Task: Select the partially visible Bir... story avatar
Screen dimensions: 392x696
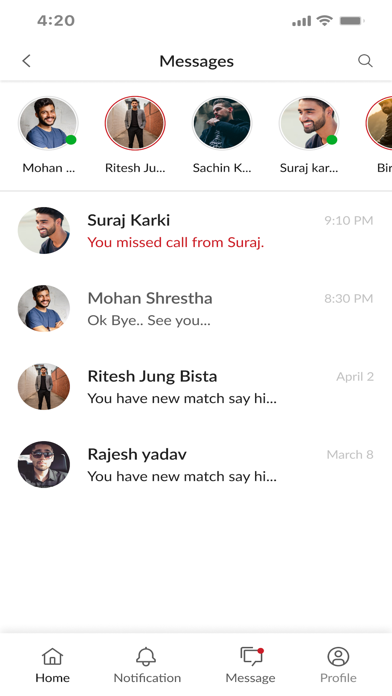Action: tap(380, 123)
